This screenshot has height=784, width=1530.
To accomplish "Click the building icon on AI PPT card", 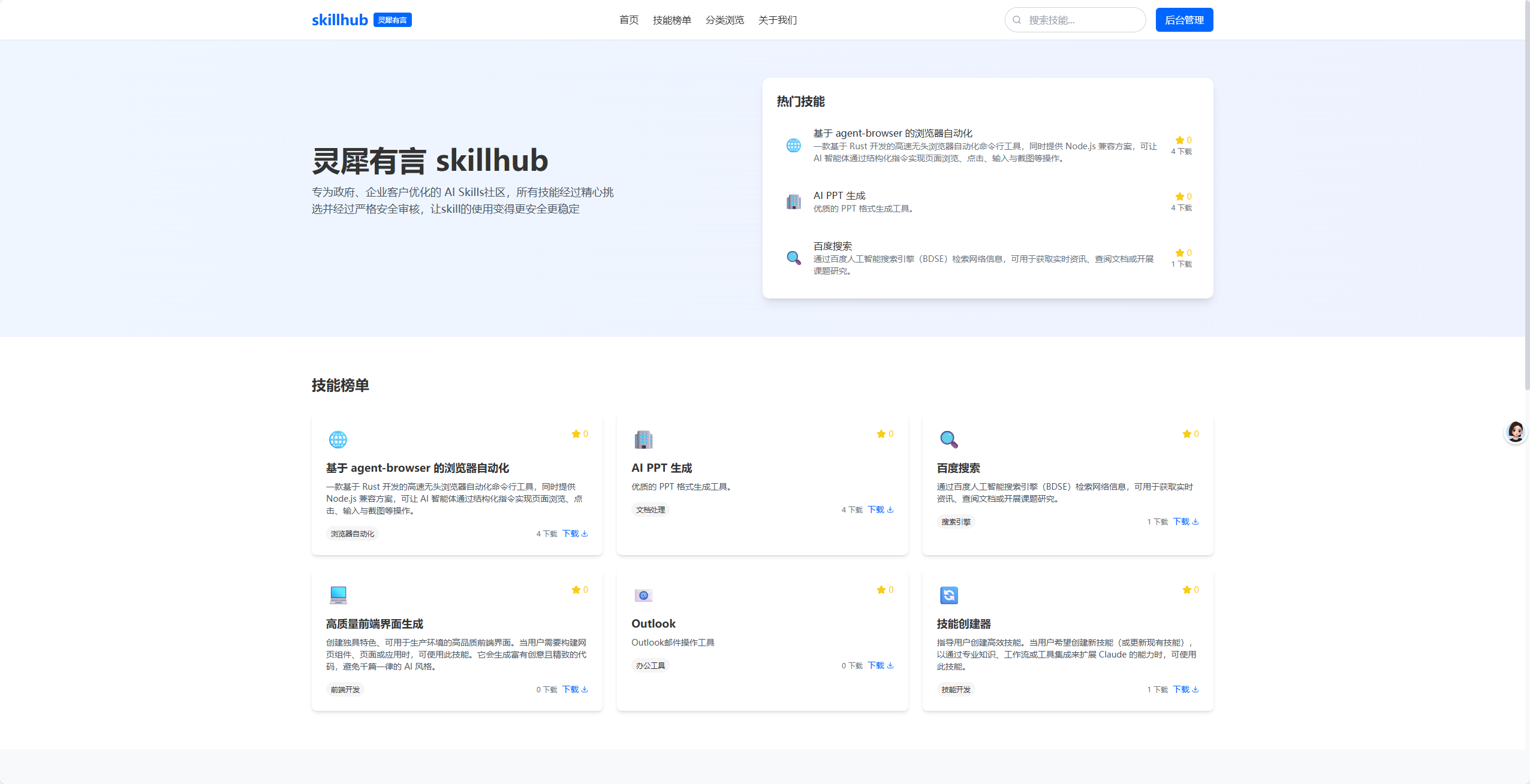I will click(x=643, y=439).
